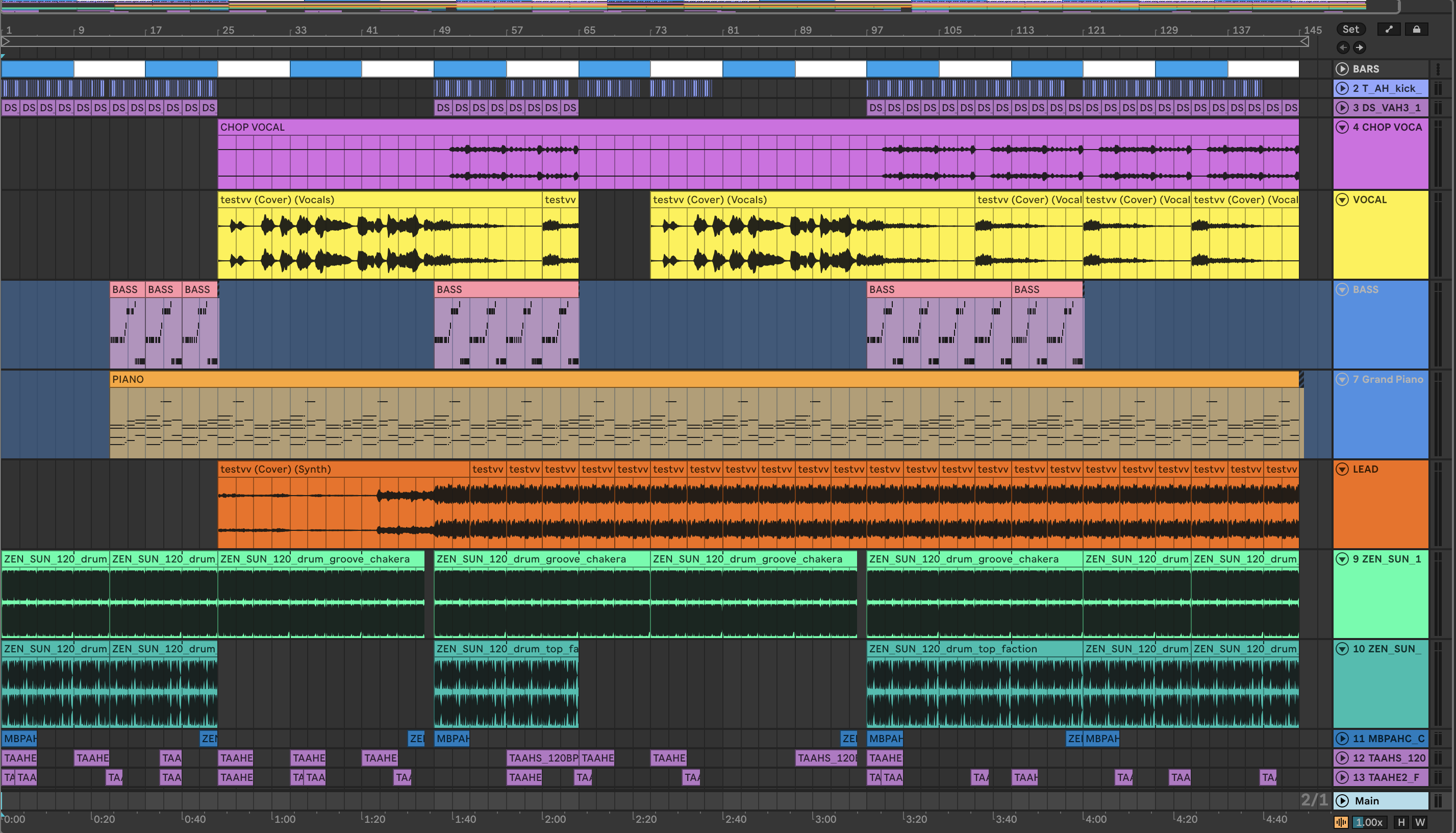Image resolution: width=1456 pixels, height=833 pixels.
Task: Unfold the 11 MBPAHC_C track
Action: (1342, 739)
